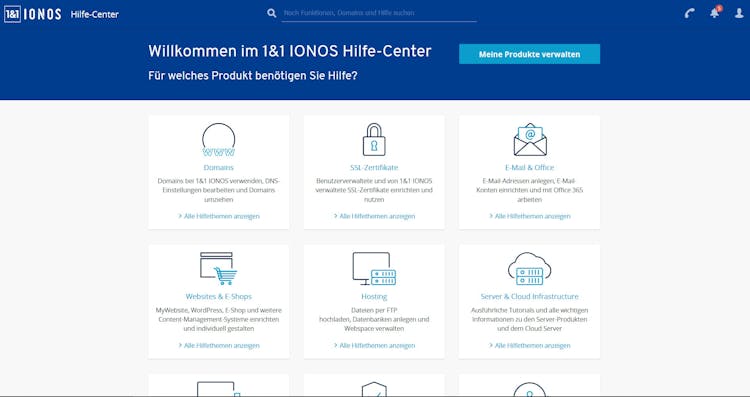Click the Hosting monitor-server icon

374,268
